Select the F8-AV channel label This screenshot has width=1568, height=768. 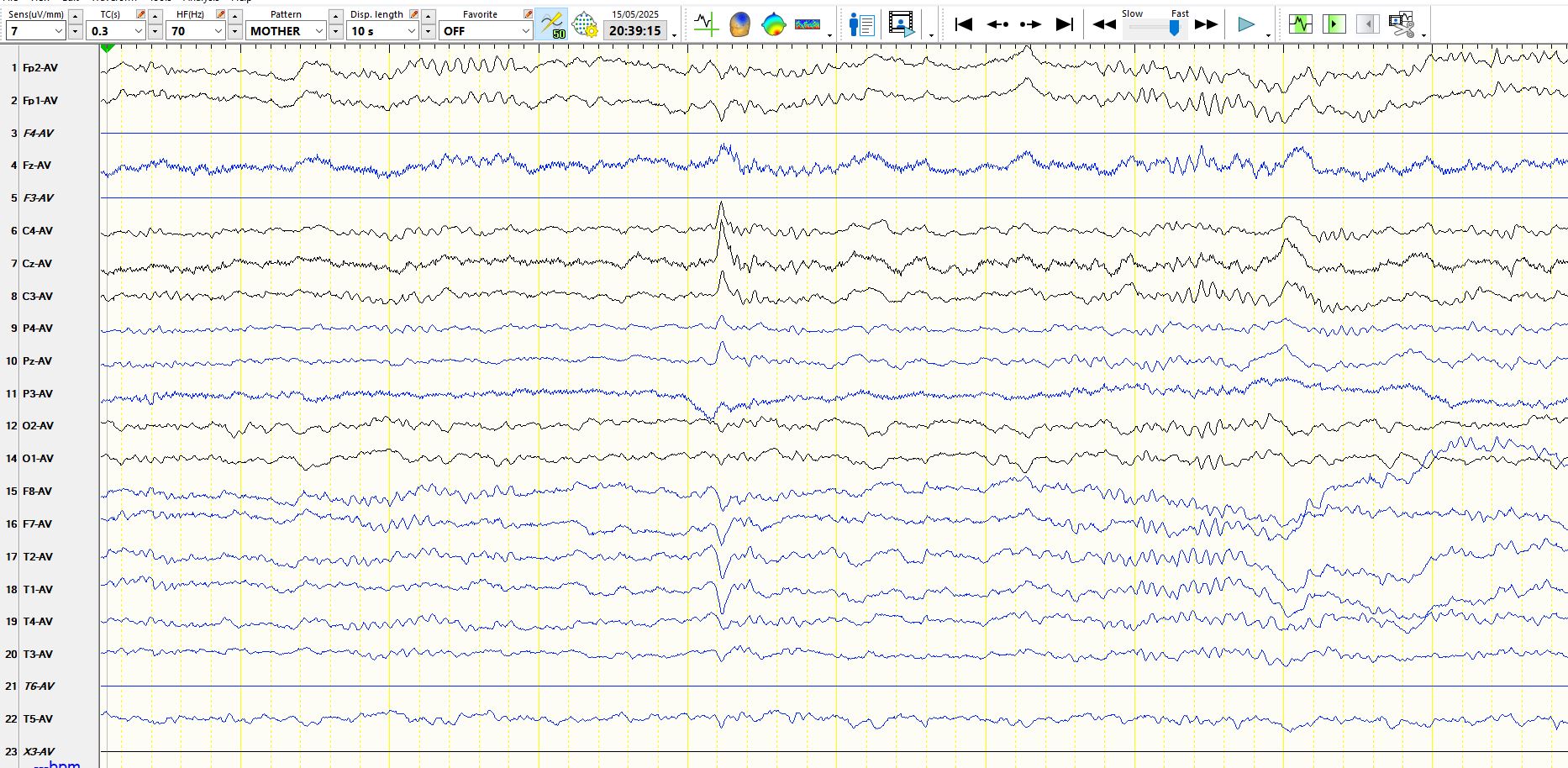pyautogui.click(x=37, y=492)
